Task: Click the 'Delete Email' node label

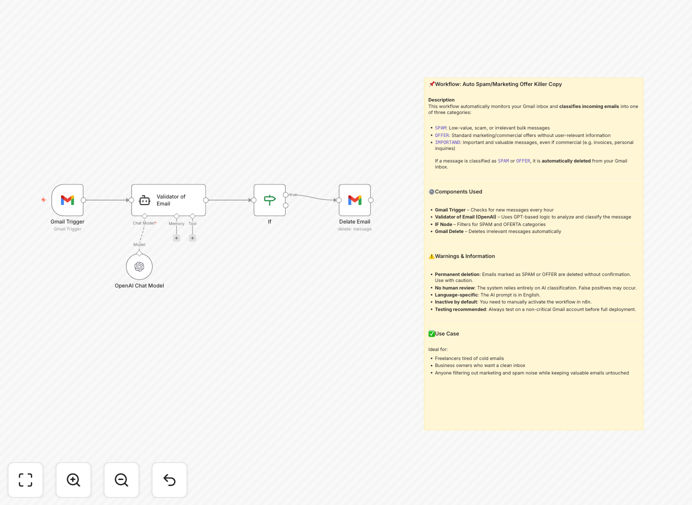Action: (x=355, y=222)
